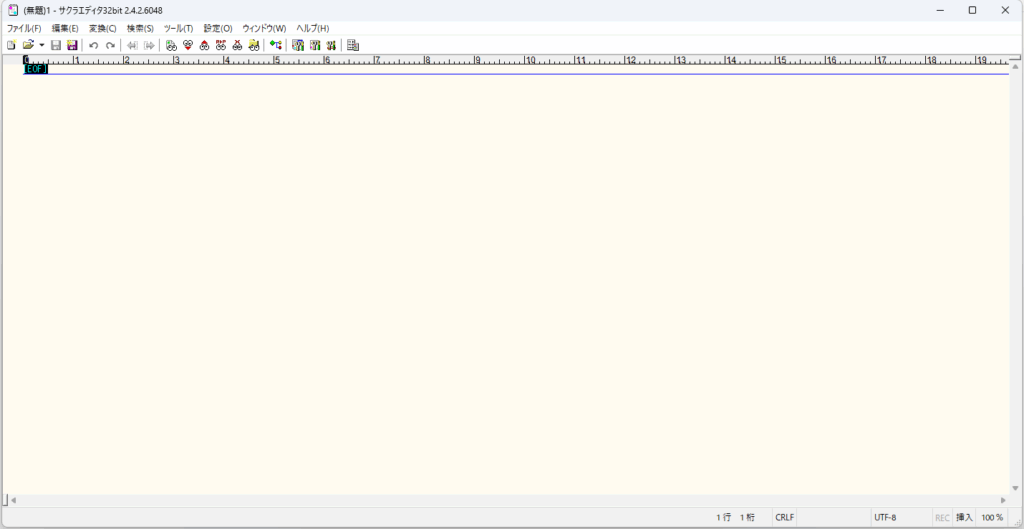Open the ファイル(F) menu
Image resolution: width=1024 pixels, height=529 pixels.
tap(24, 28)
